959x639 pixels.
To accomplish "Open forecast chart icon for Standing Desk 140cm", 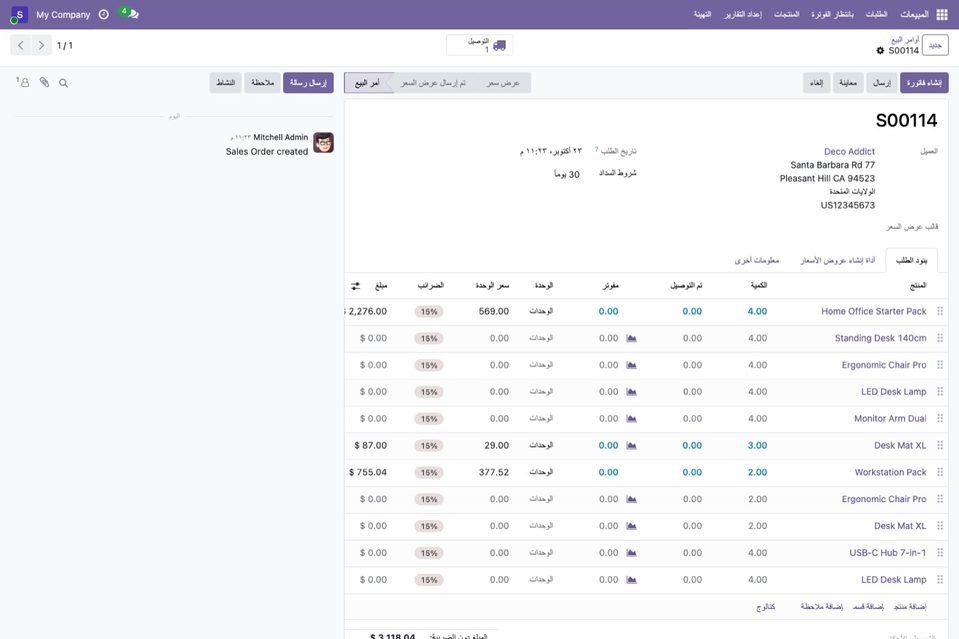I will 631,338.
